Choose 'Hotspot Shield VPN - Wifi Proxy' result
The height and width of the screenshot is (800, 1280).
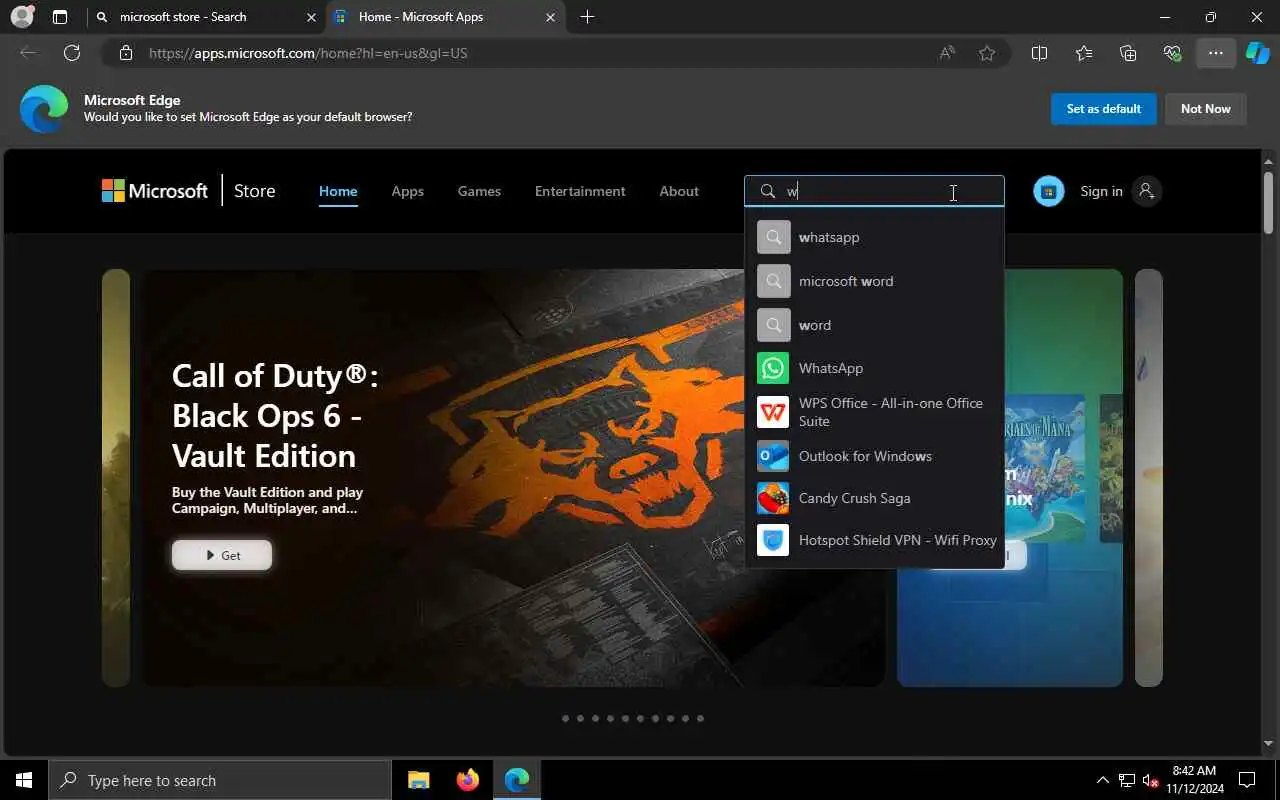coord(874,540)
